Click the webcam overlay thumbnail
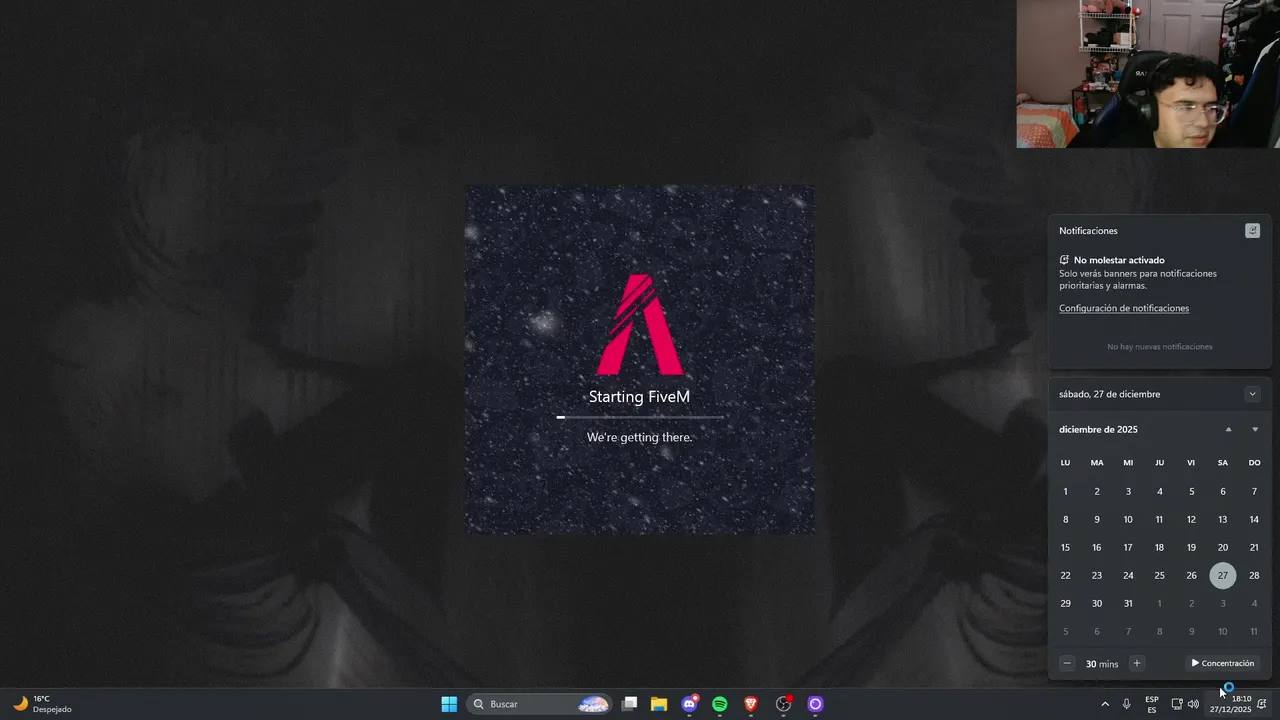This screenshot has width=1280, height=720. point(1148,74)
